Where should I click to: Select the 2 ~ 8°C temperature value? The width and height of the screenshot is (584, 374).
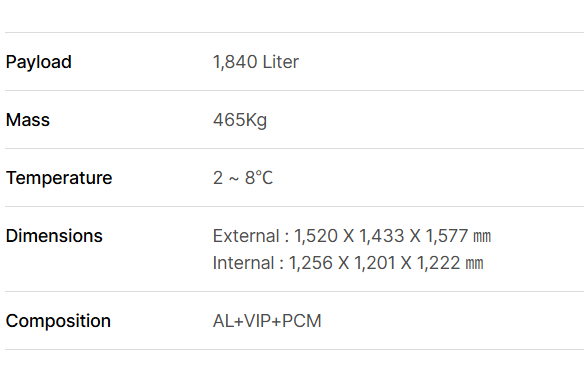point(243,178)
